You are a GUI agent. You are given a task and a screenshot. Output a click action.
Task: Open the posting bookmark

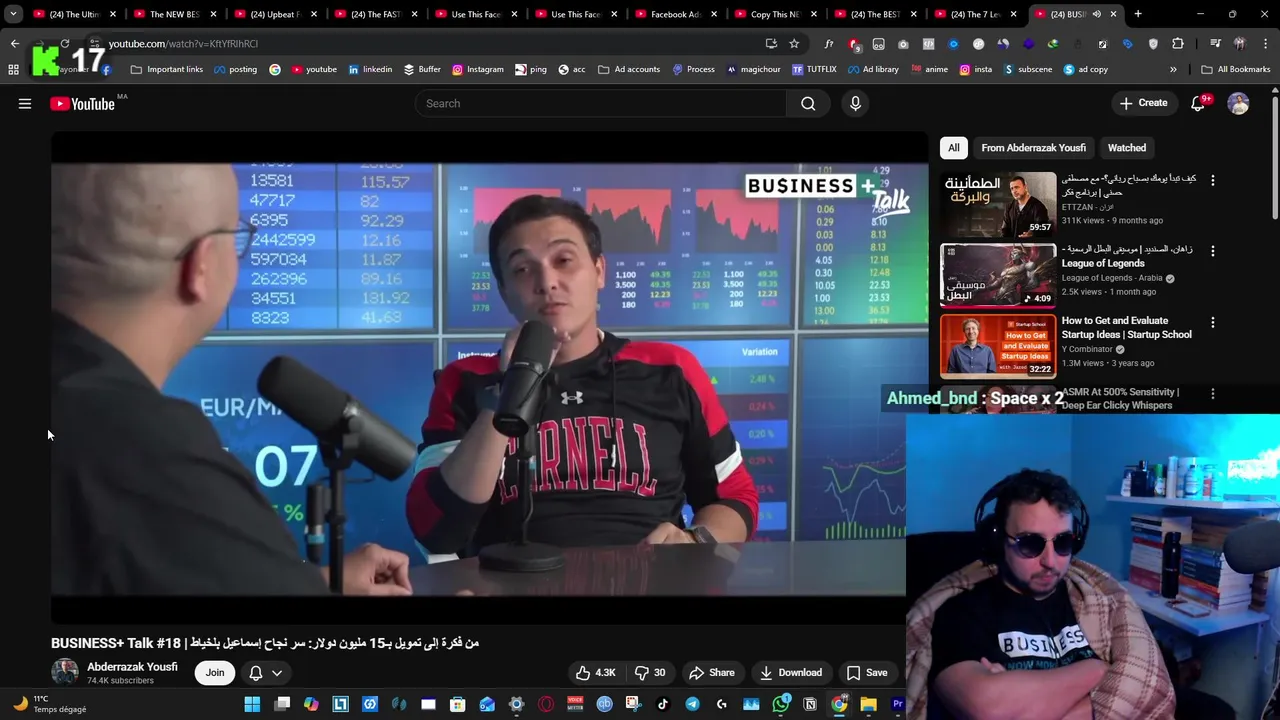[x=234, y=69]
